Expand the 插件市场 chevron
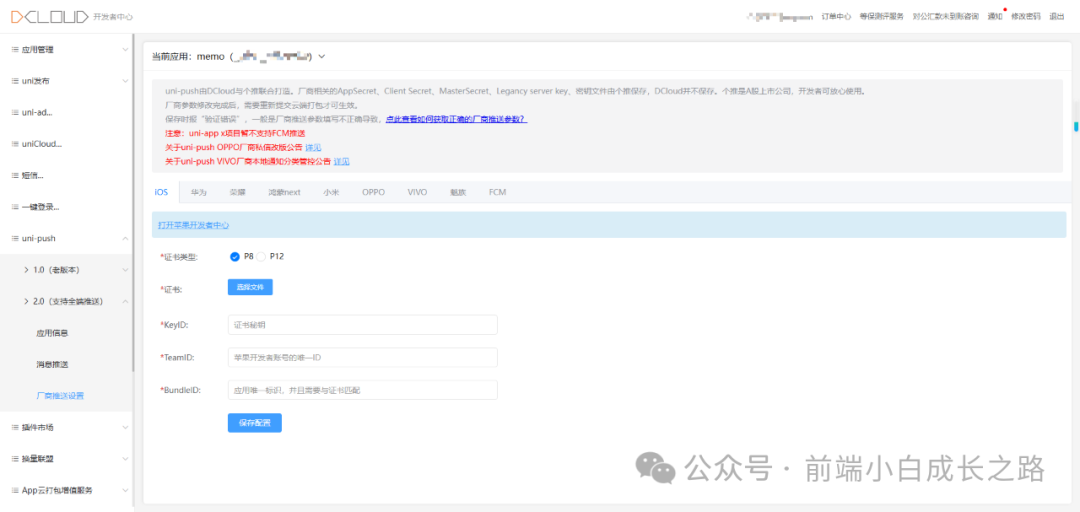 pos(125,427)
